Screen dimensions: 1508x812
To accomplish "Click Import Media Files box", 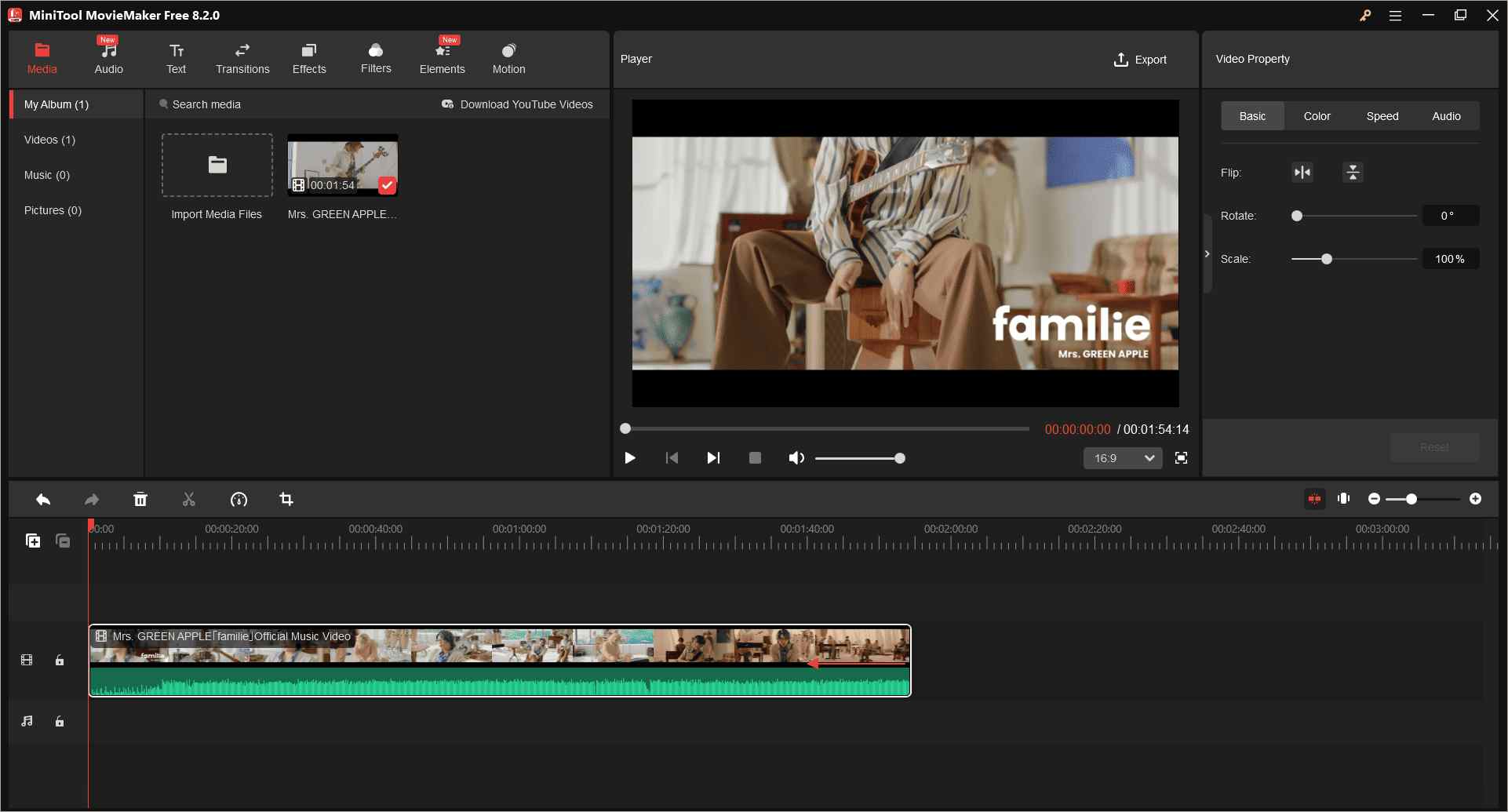I will (x=217, y=165).
